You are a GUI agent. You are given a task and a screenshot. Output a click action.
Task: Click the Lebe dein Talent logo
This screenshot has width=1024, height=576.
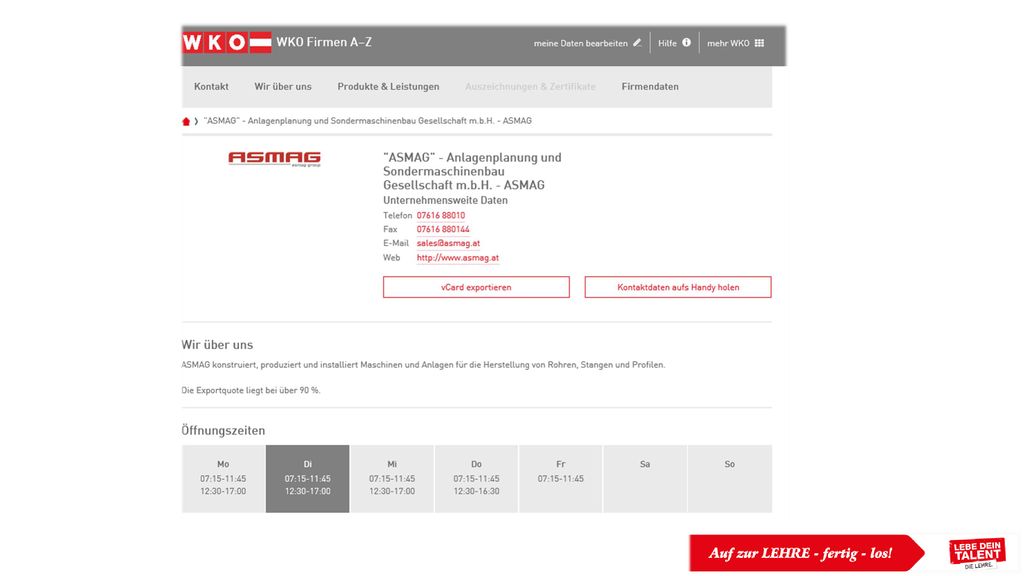[x=977, y=553]
